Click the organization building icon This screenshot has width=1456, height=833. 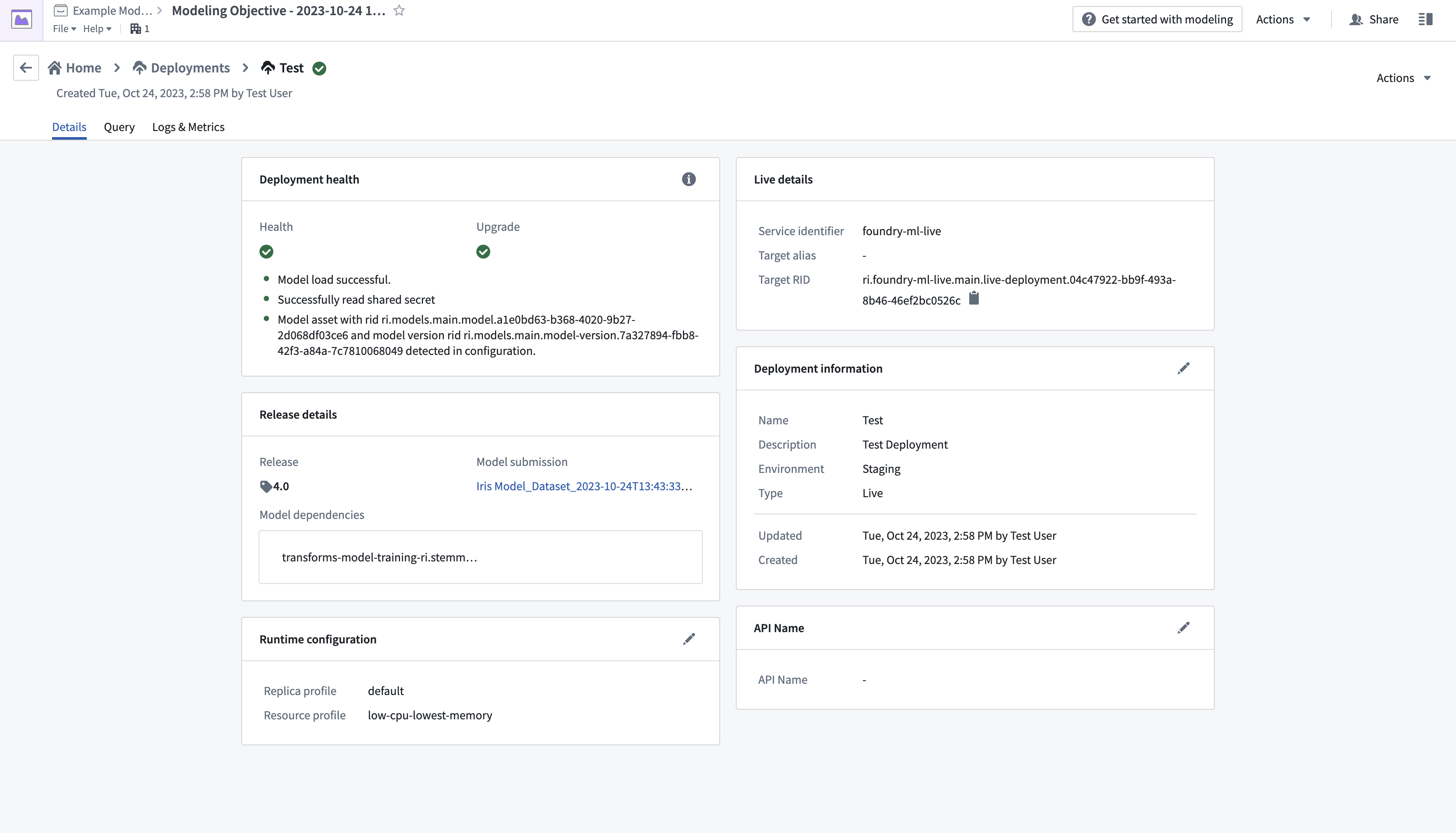click(x=136, y=29)
